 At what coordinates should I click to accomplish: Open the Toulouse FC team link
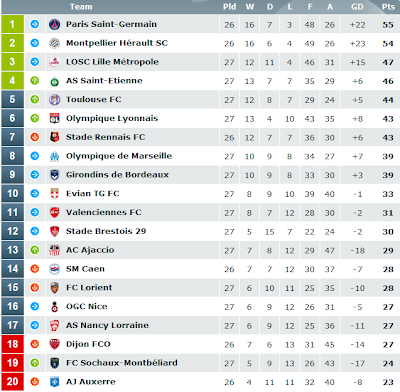coord(94,99)
